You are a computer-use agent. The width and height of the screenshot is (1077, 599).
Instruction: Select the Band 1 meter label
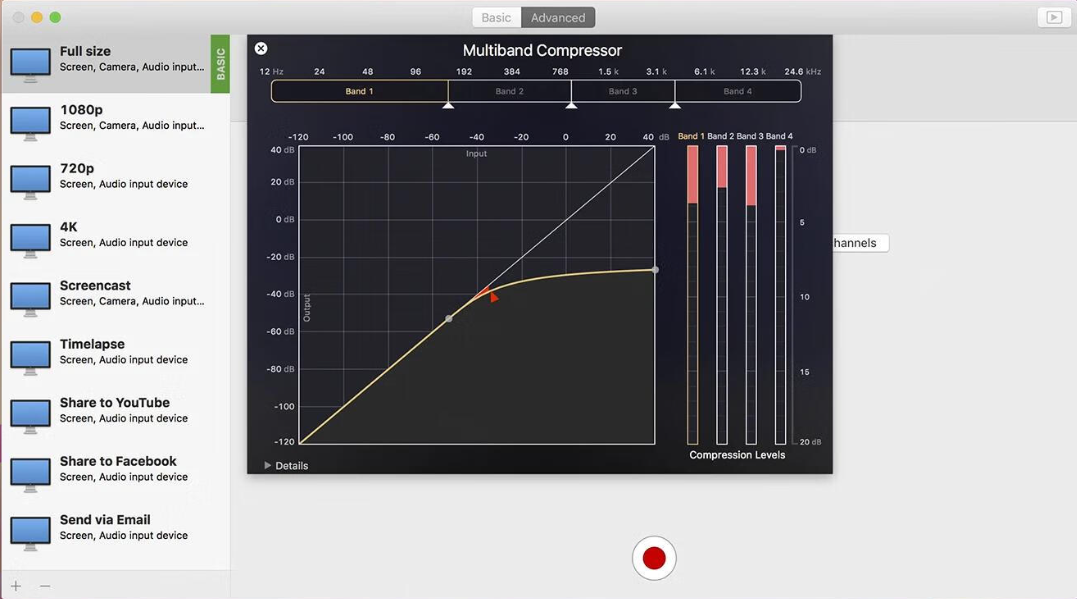coord(691,136)
